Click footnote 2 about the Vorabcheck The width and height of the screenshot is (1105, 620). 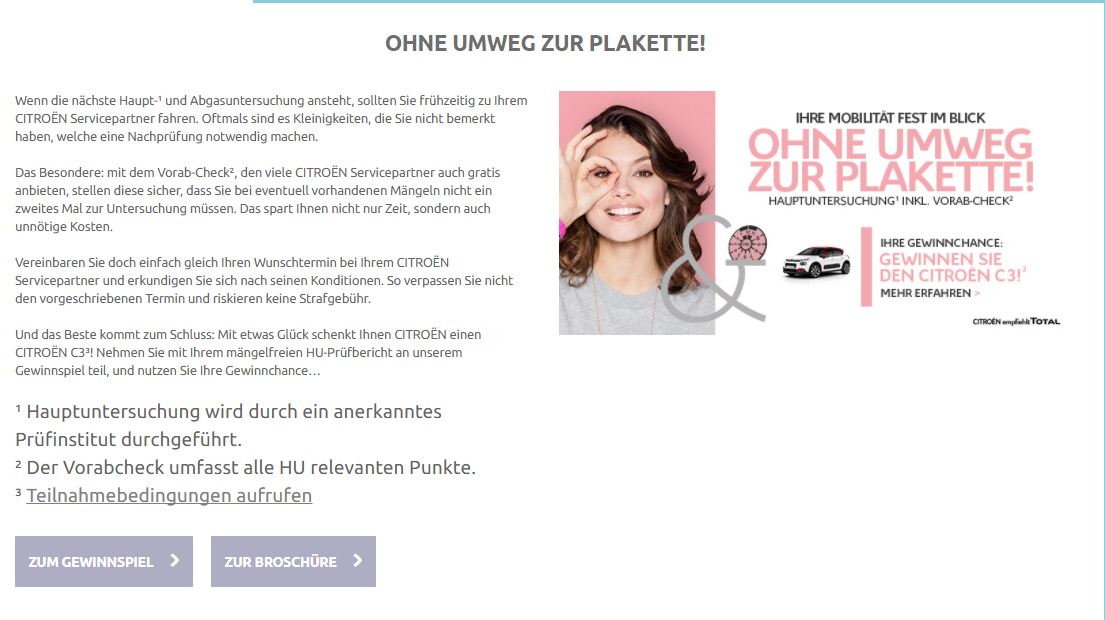(x=245, y=467)
